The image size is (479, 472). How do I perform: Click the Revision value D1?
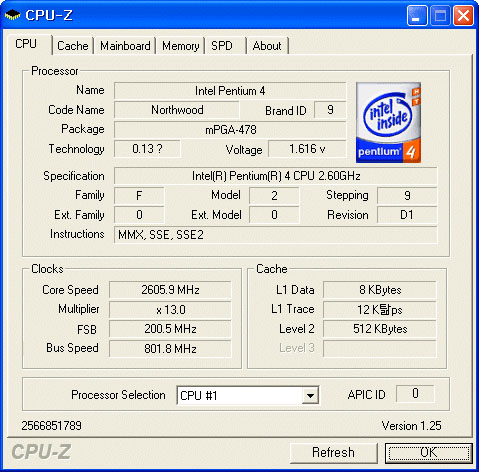[x=407, y=215]
